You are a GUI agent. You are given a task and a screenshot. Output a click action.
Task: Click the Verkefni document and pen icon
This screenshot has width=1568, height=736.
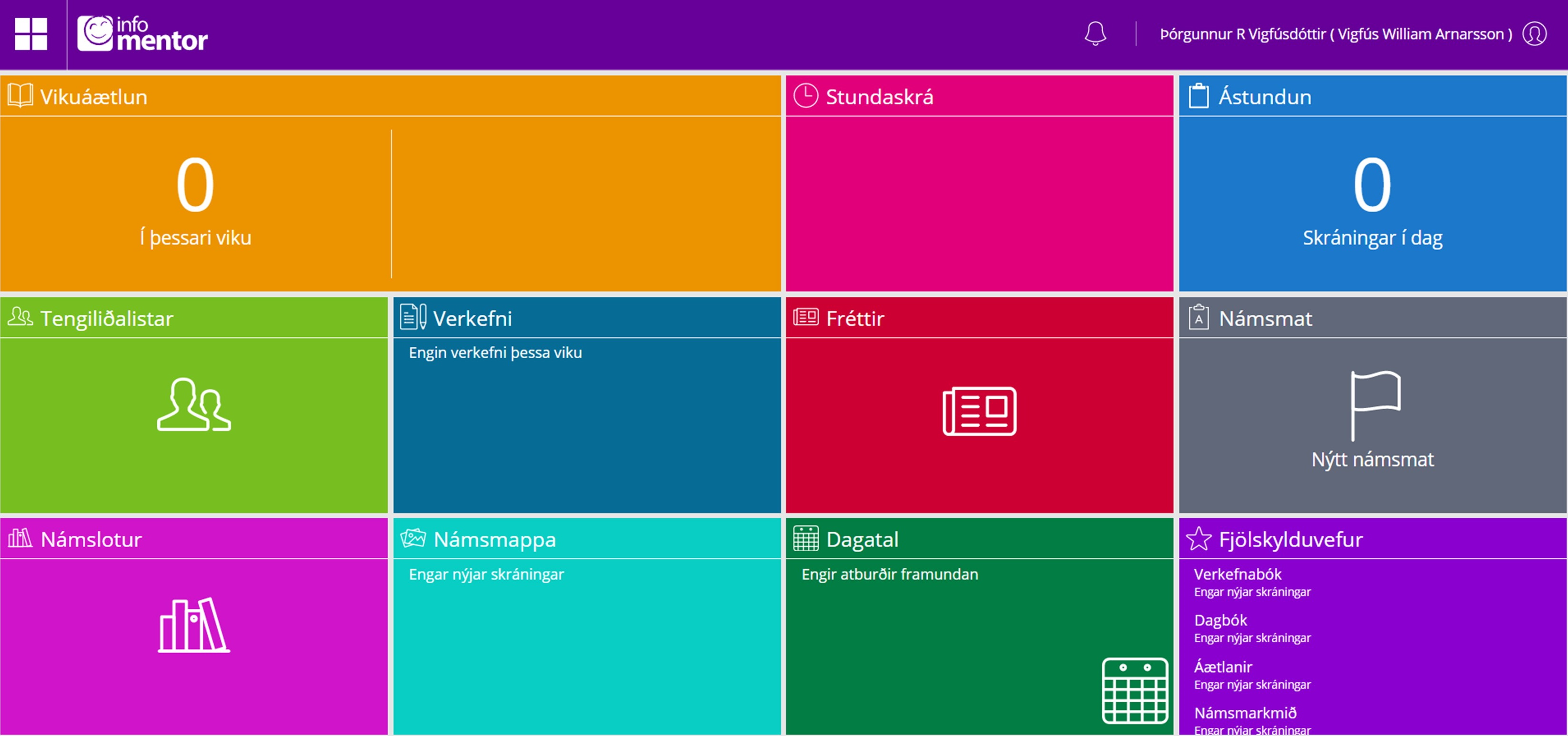[412, 317]
